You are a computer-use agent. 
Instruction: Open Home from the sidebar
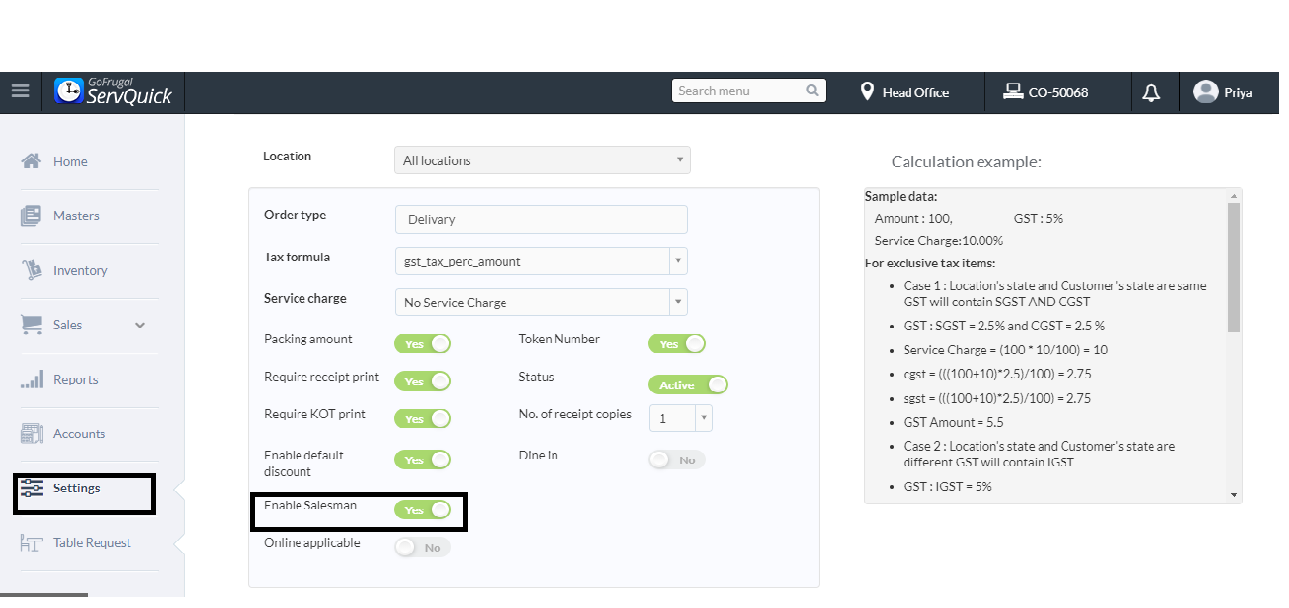70,161
